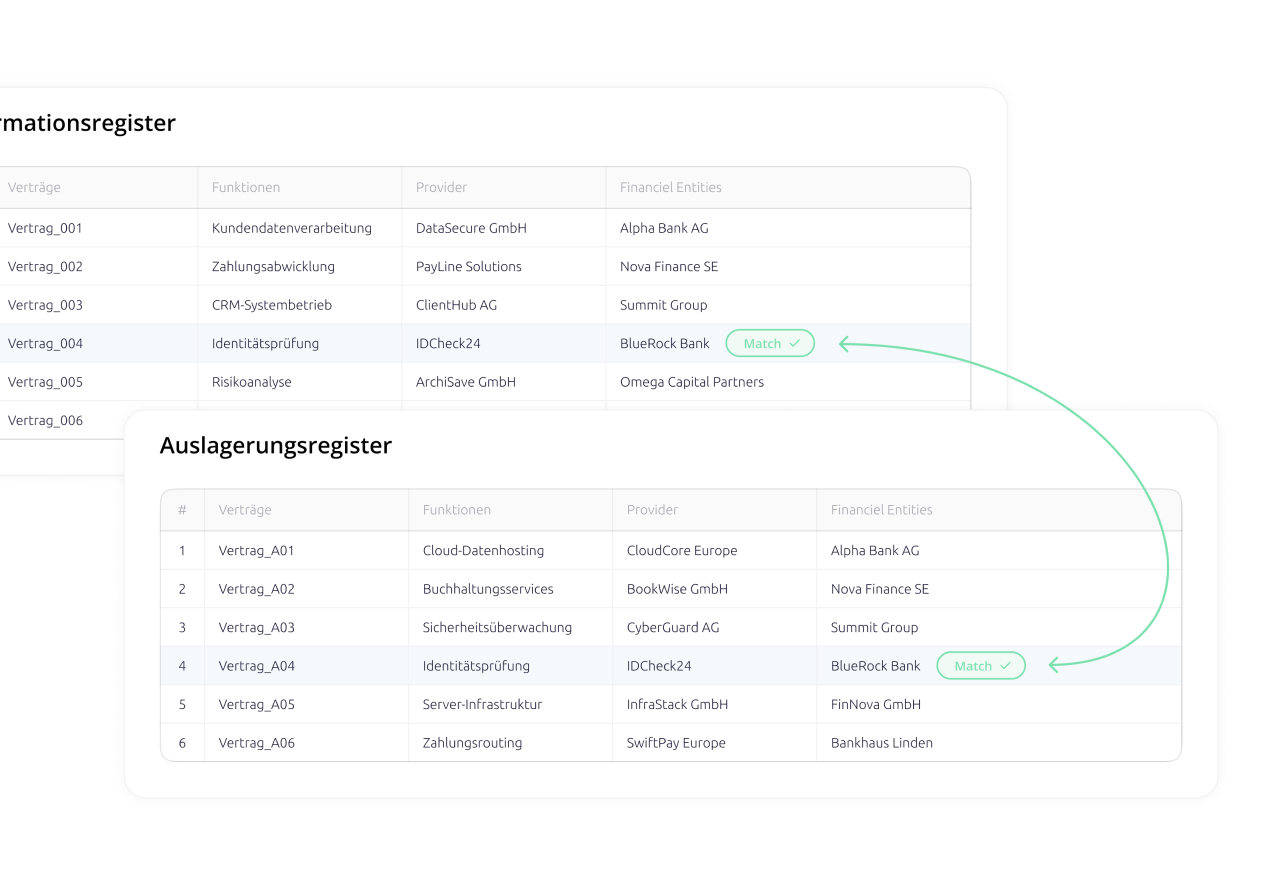Select the Vertrag_003 cell

click(45, 305)
